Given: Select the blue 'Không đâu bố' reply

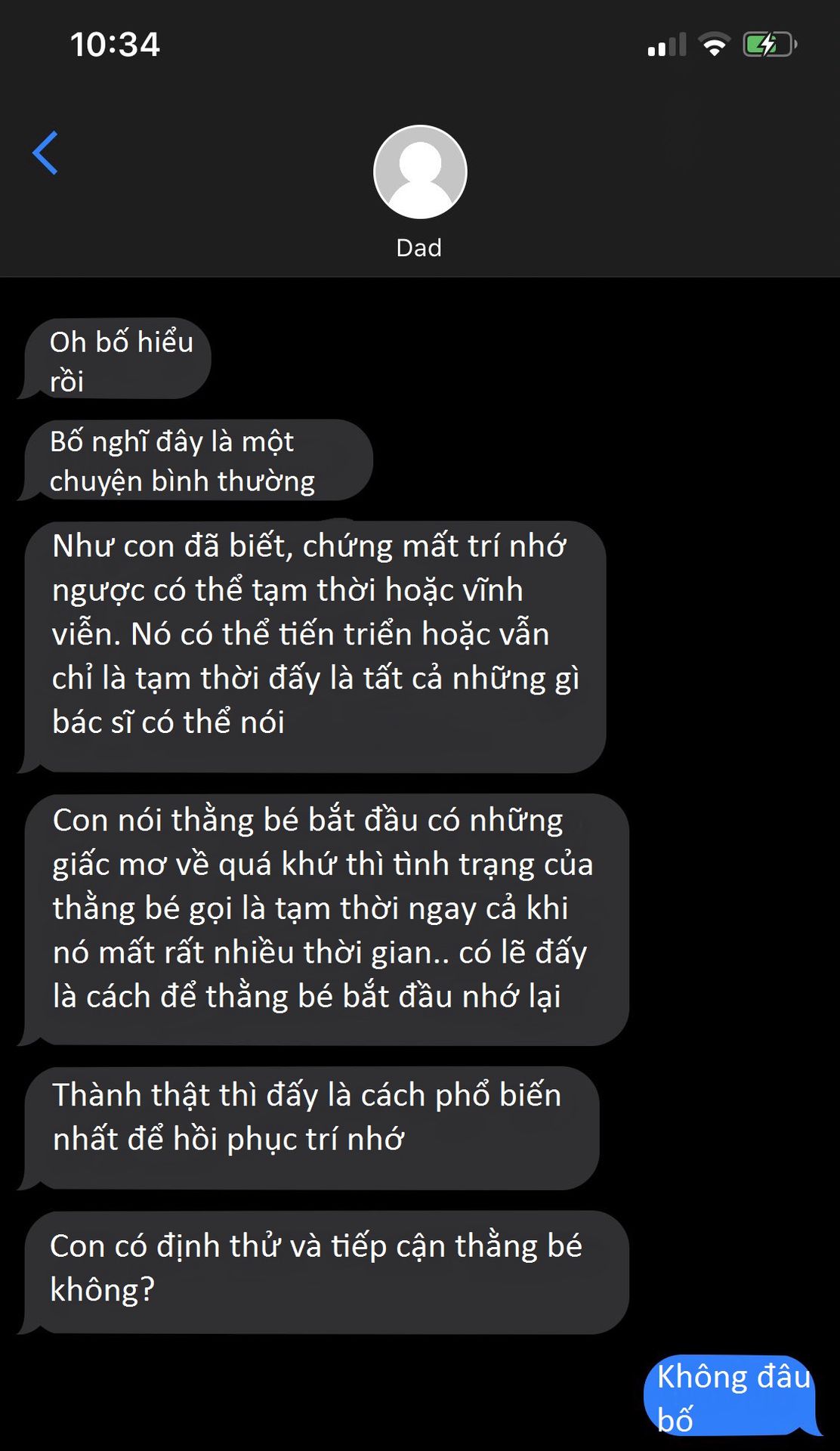Looking at the screenshot, I should point(730,1395).
